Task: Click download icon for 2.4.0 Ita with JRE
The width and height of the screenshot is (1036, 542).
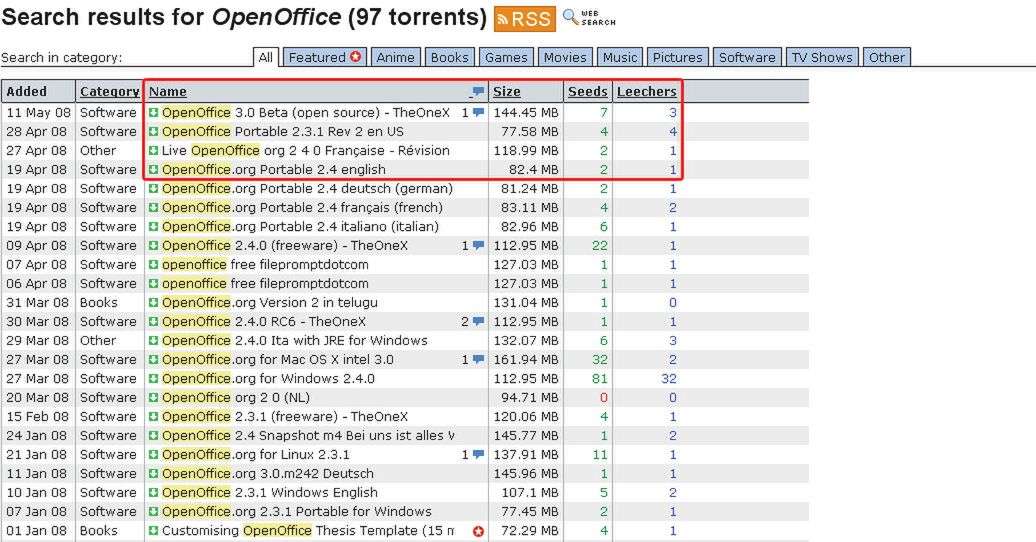Action: click(153, 340)
